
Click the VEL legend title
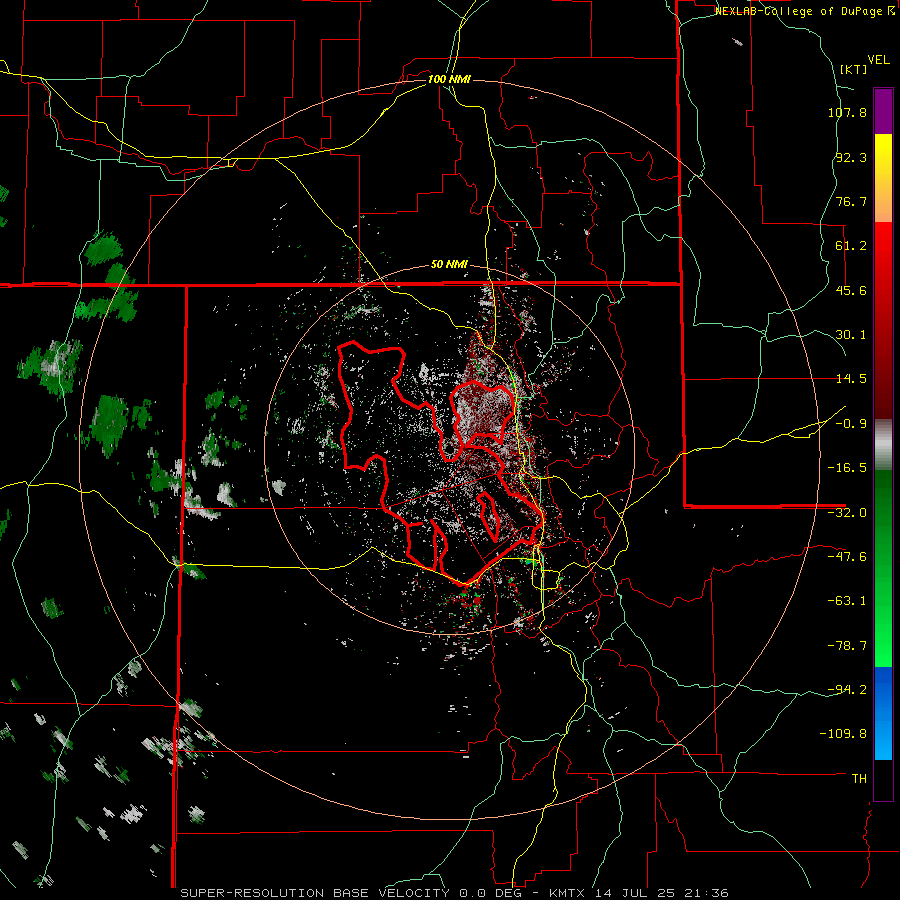[x=878, y=60]
